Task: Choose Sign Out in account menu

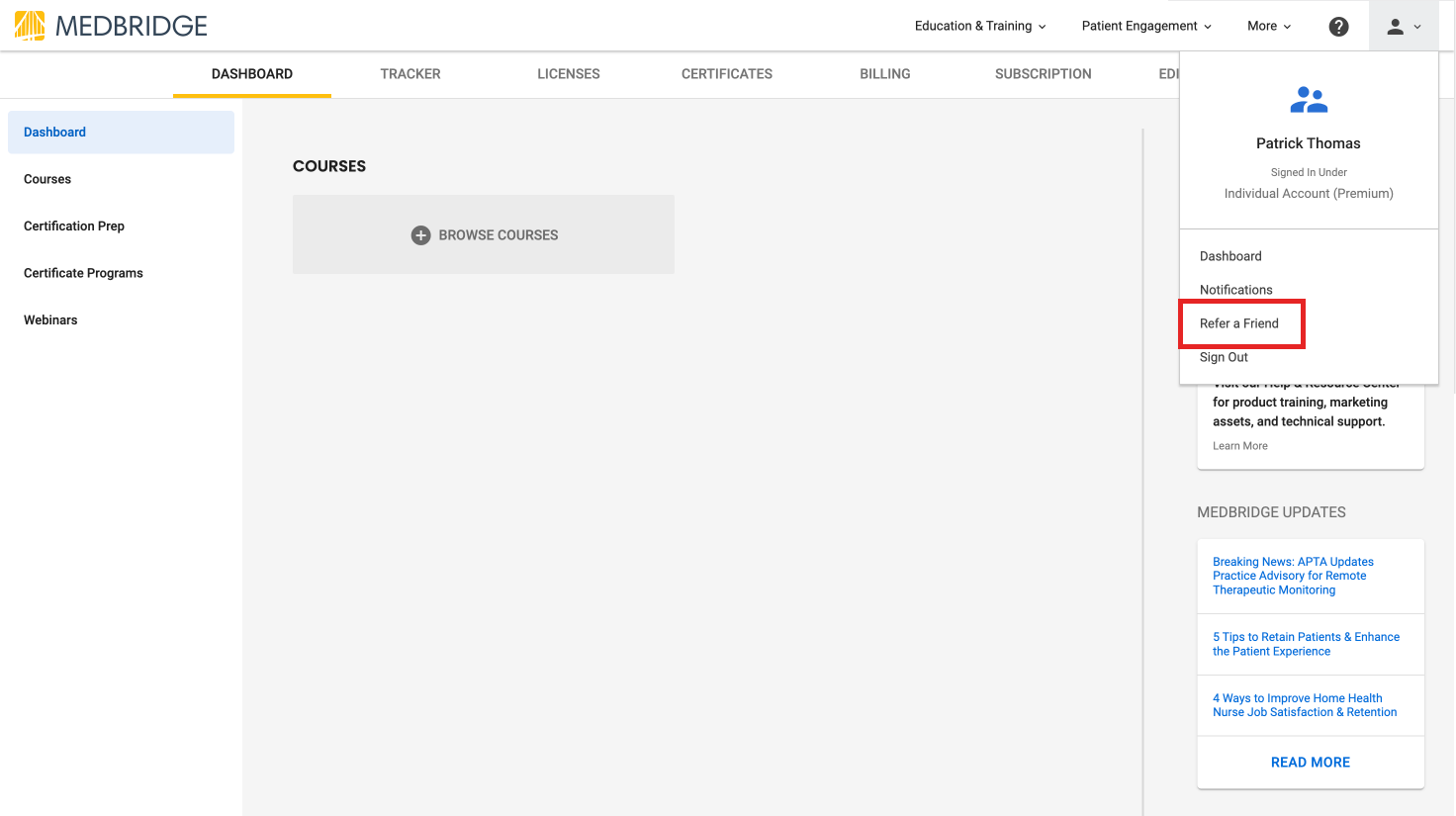Action: pos(1224,357)
